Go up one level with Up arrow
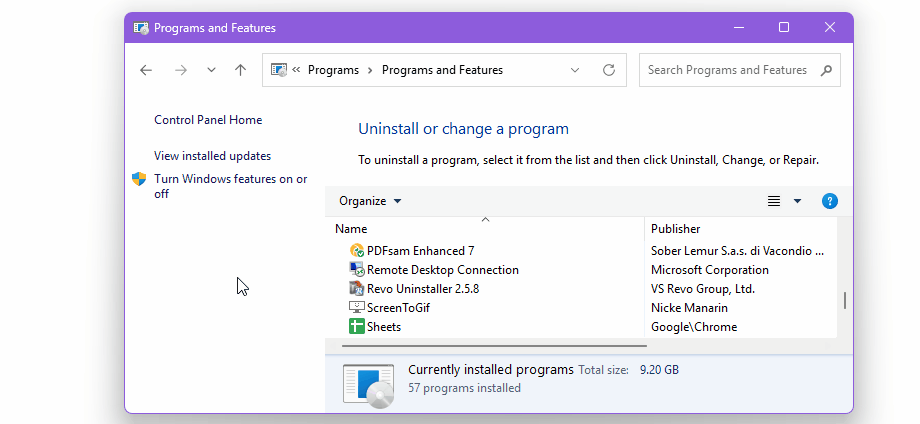 pos(240,70)
